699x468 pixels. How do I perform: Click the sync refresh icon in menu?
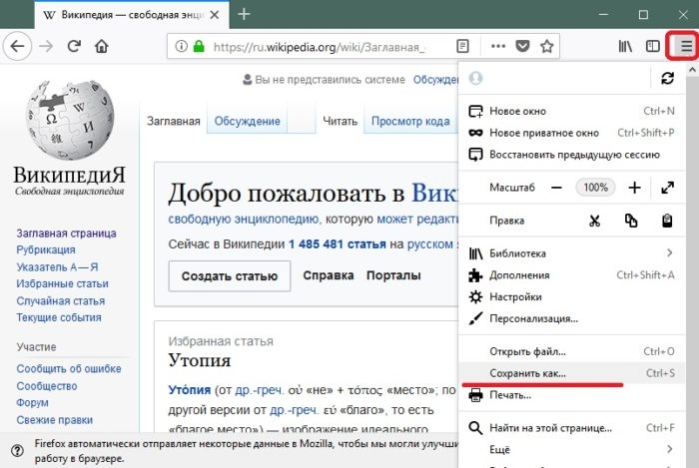667,78
